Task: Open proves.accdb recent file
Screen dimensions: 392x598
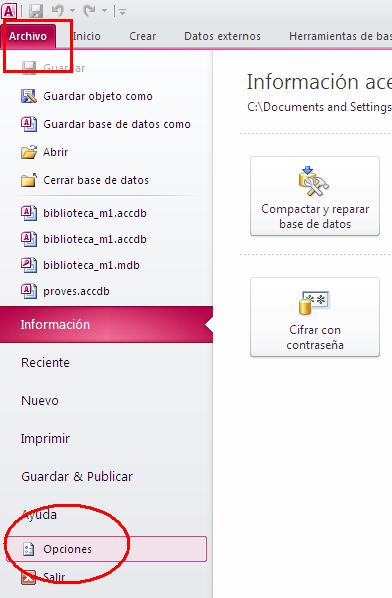Action: [77, 291]
